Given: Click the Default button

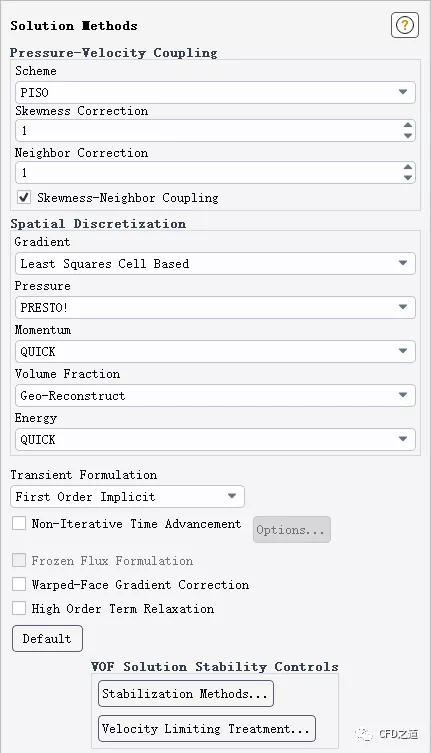Looking at the screenshot, I should (x=47, y=639).
